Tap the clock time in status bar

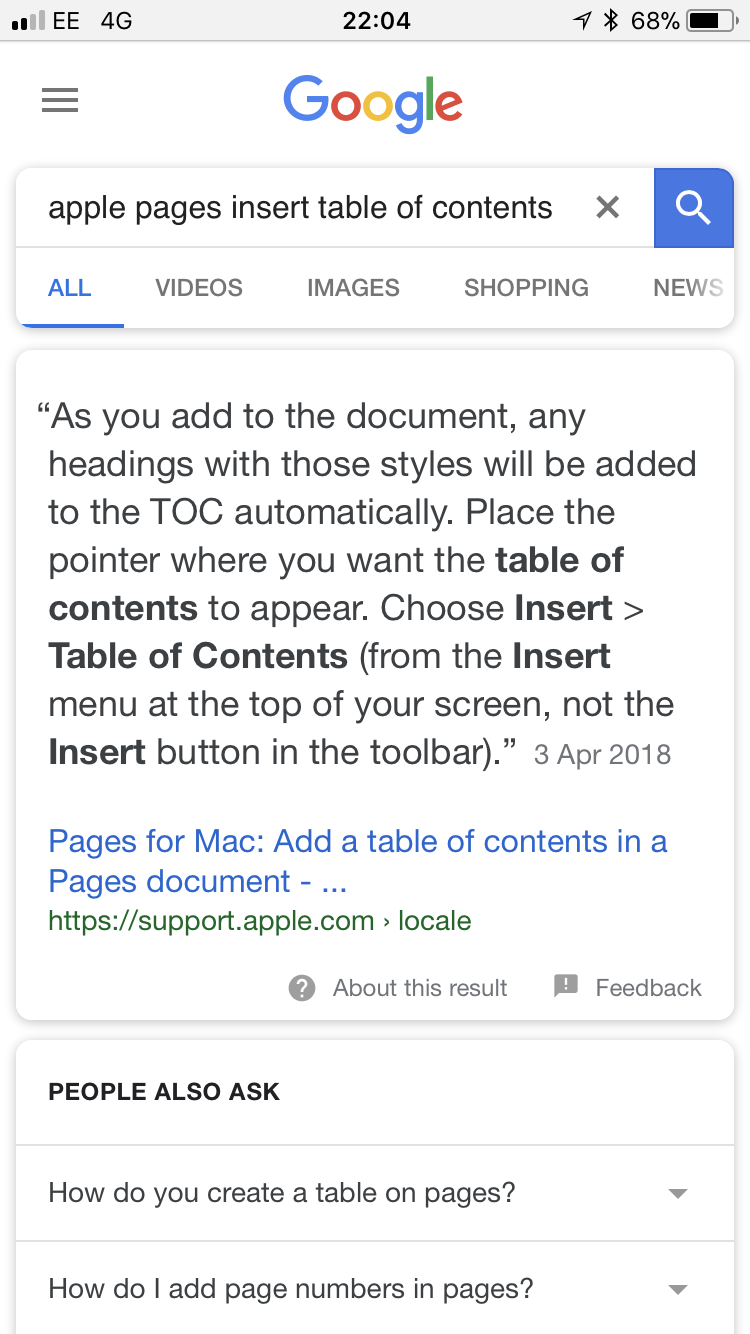[376, 20]
